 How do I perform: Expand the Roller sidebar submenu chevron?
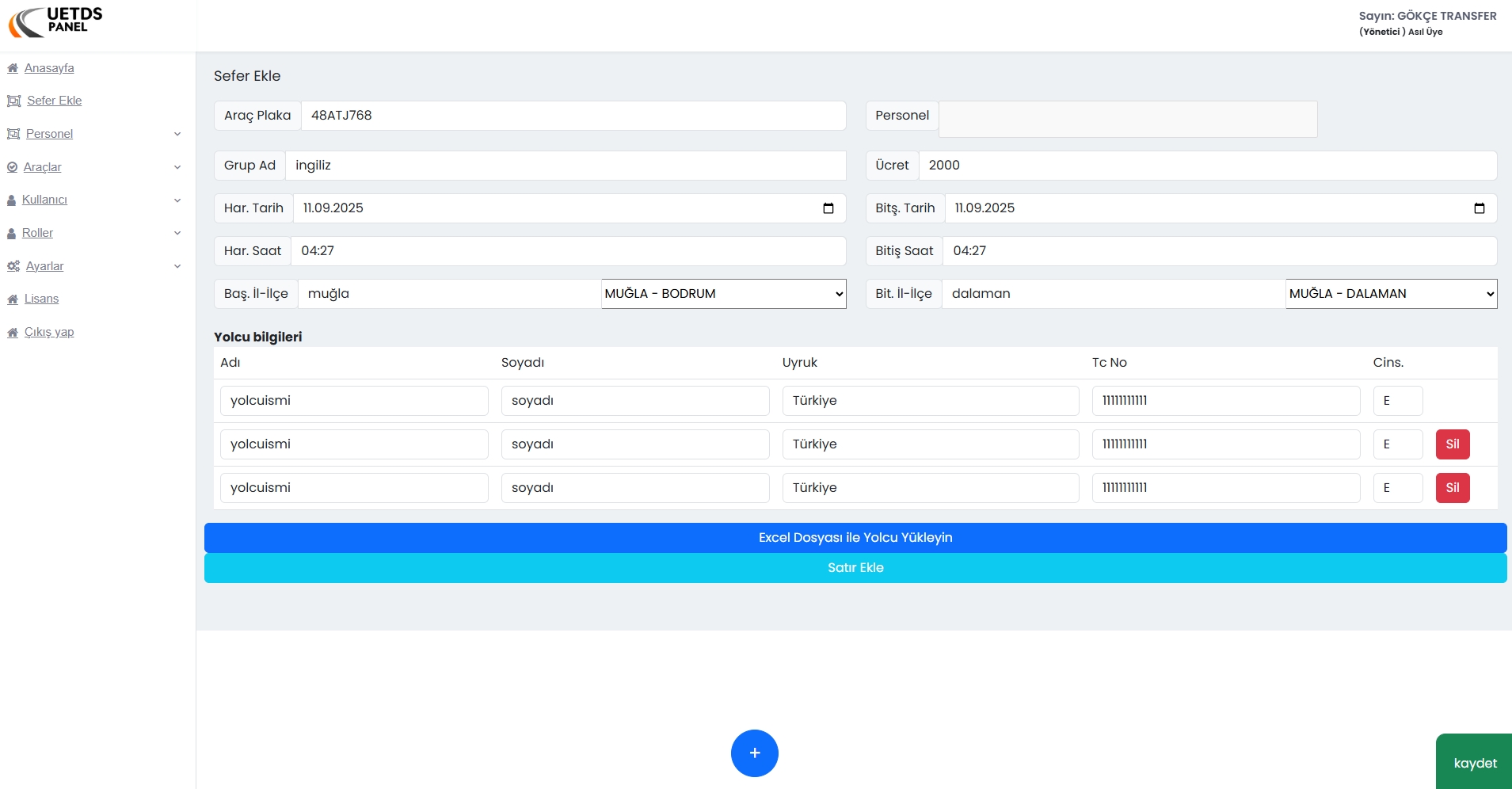(177, 233)
